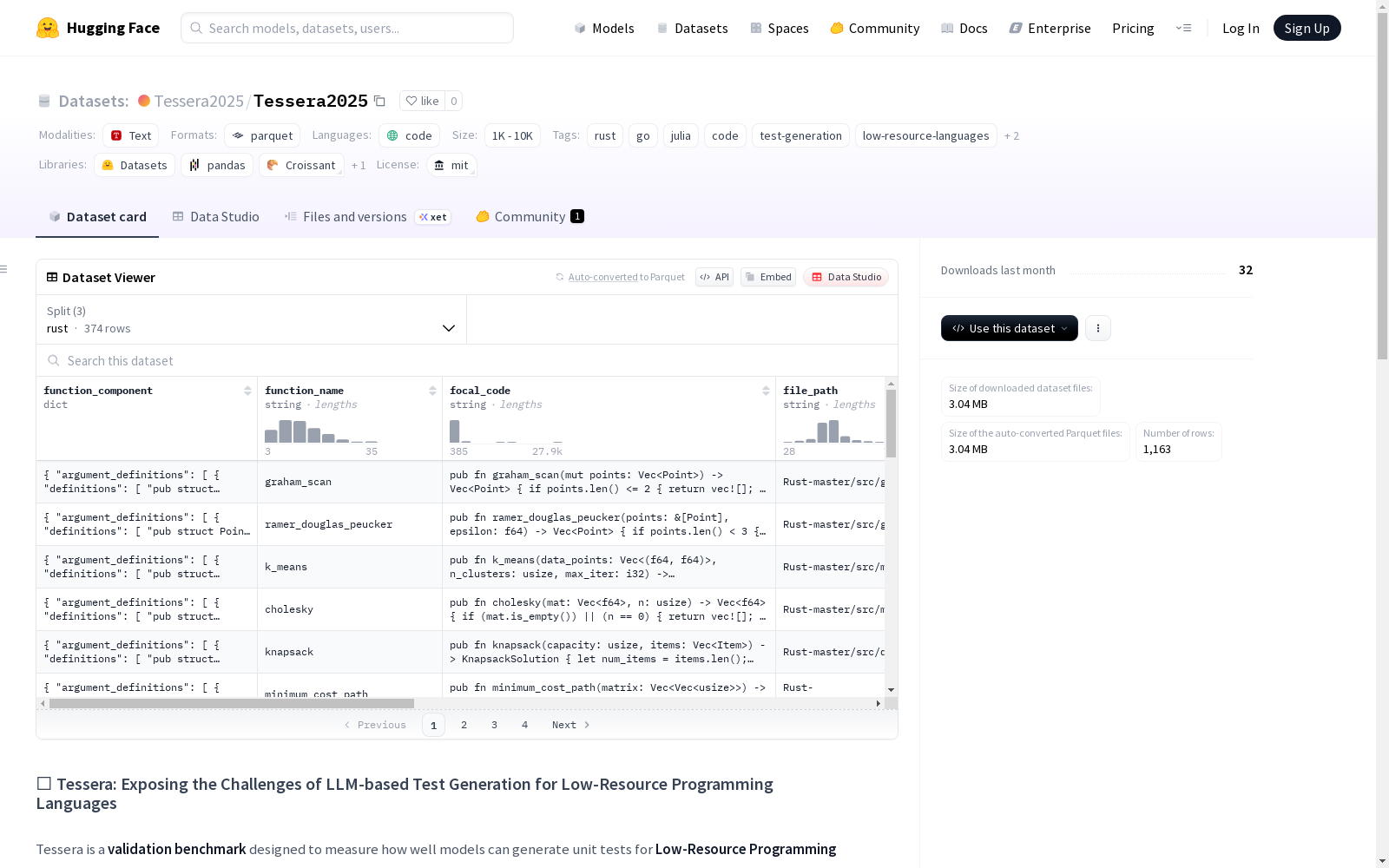Jump to page 2 of the dataset

pyautogui.click(x=464, y=725)
